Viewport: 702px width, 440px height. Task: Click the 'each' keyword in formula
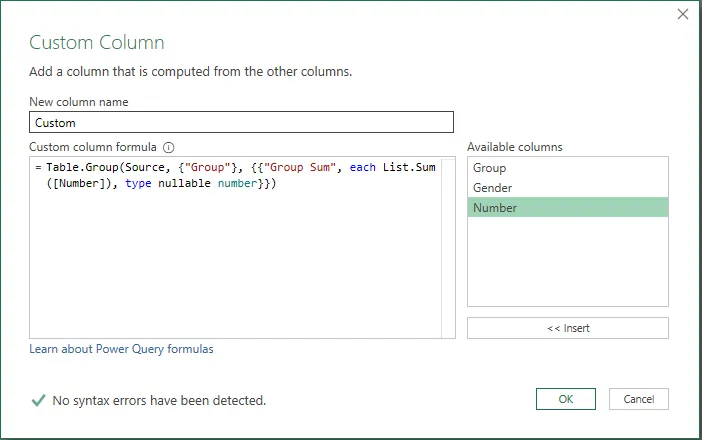click(363, 167)
